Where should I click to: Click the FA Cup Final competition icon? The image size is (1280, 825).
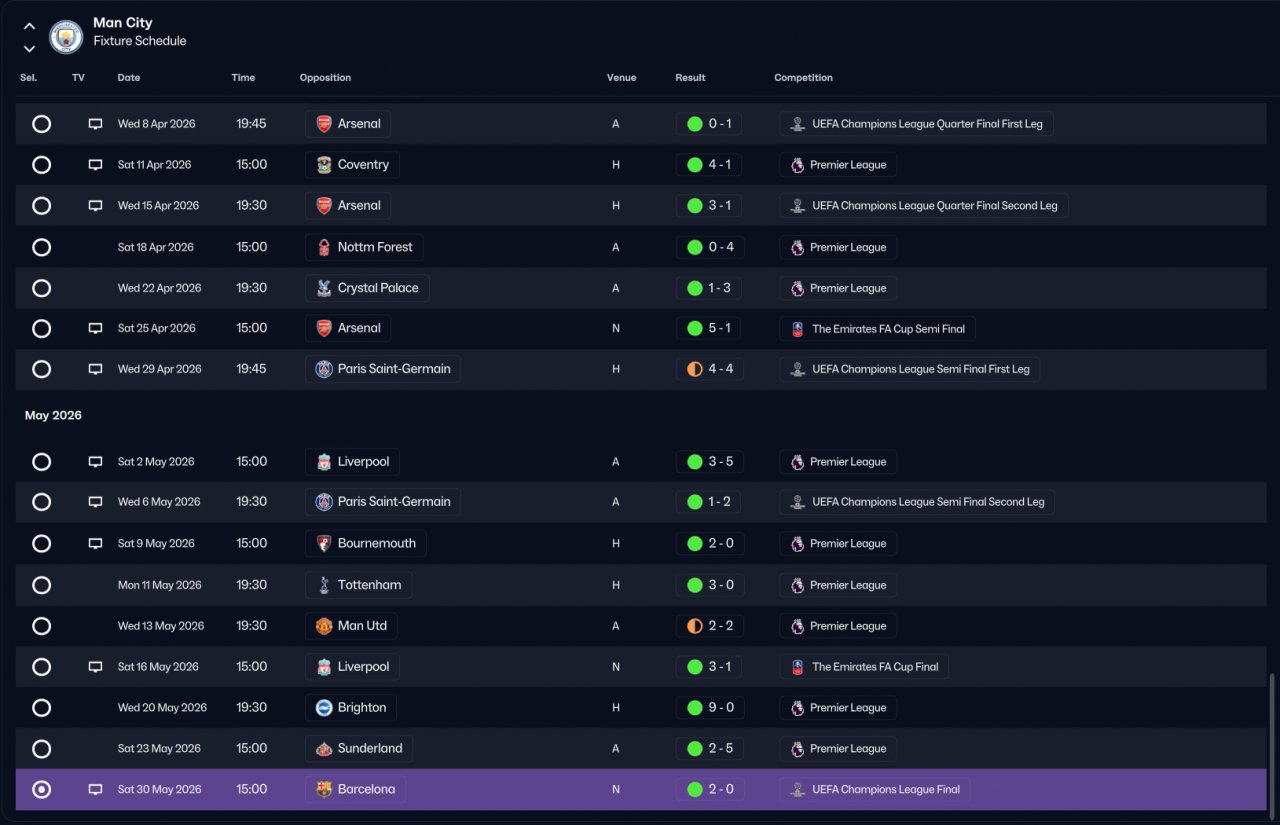[797, 667]
